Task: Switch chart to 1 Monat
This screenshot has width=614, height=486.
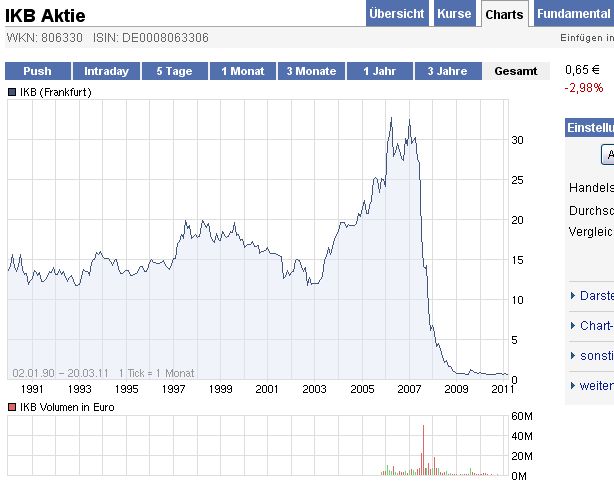Action: (243, 71)
